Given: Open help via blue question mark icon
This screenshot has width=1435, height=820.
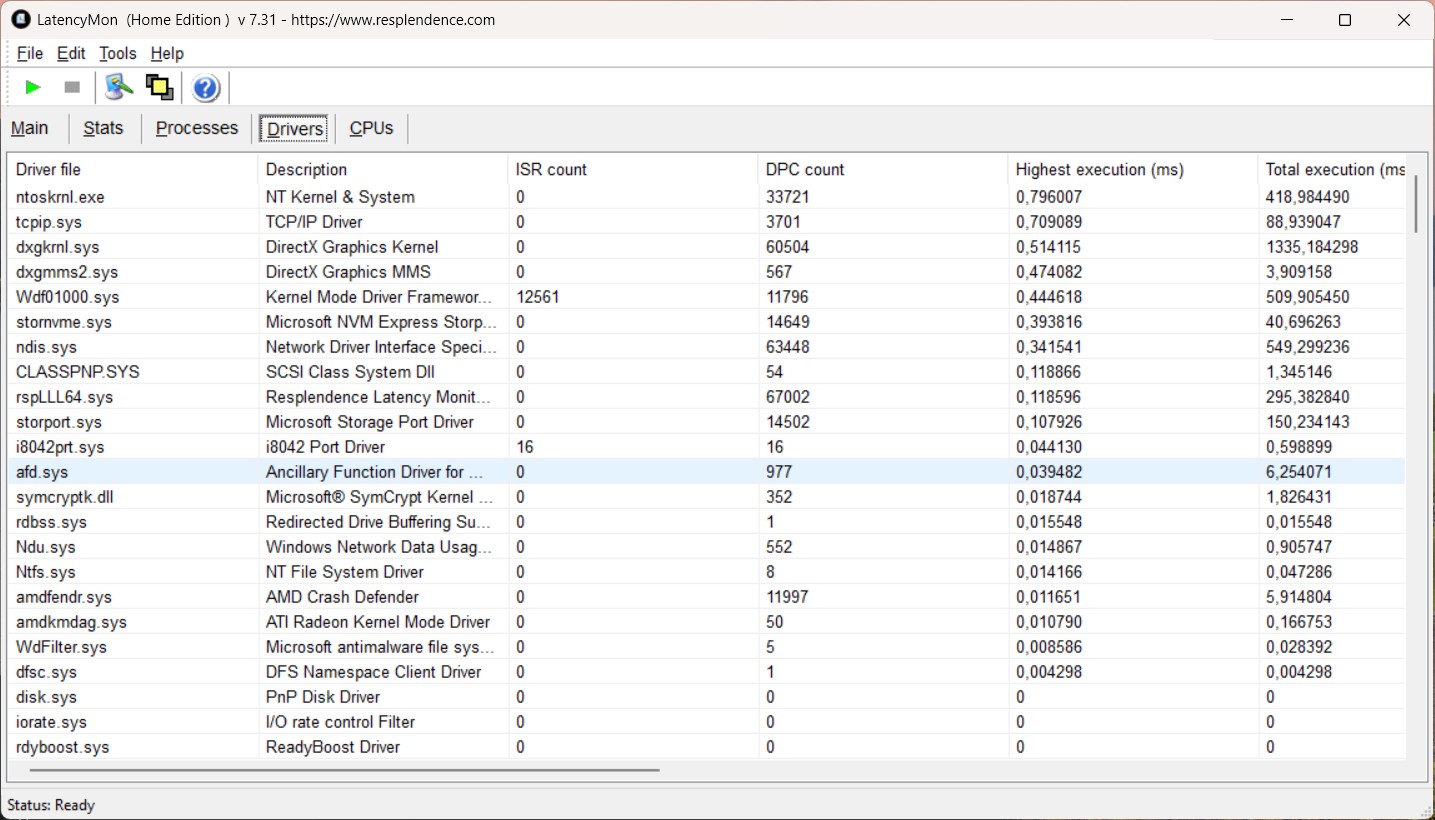Looking at the screenshot, I should point(206,88).
